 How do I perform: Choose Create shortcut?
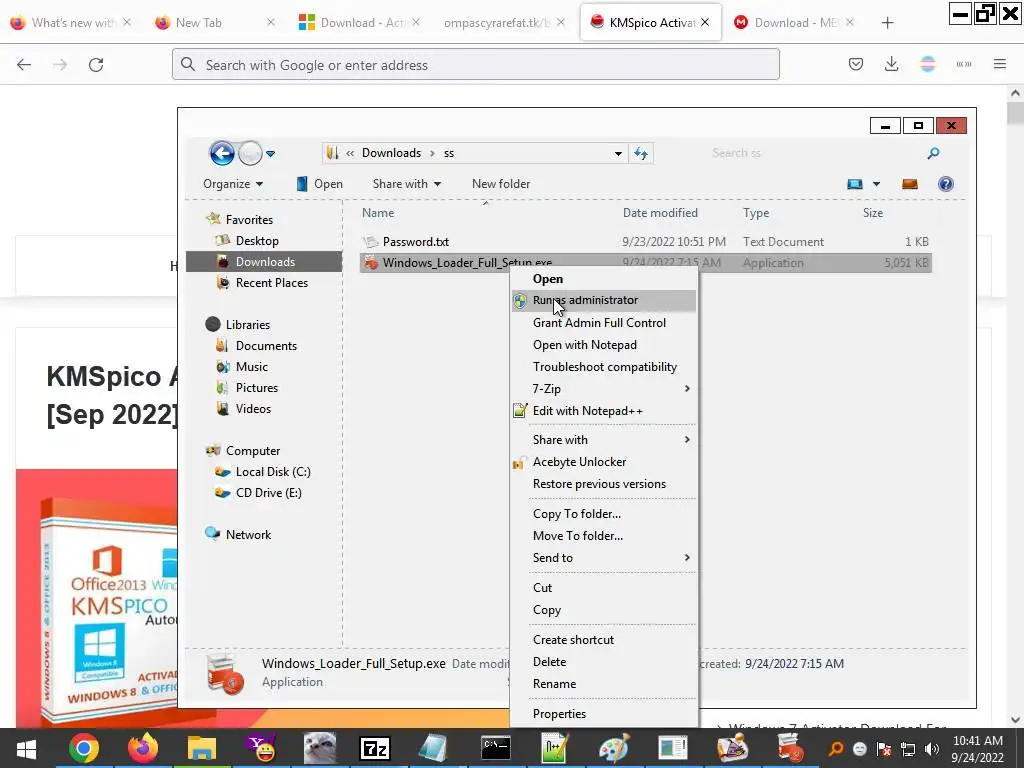(573, 640)
